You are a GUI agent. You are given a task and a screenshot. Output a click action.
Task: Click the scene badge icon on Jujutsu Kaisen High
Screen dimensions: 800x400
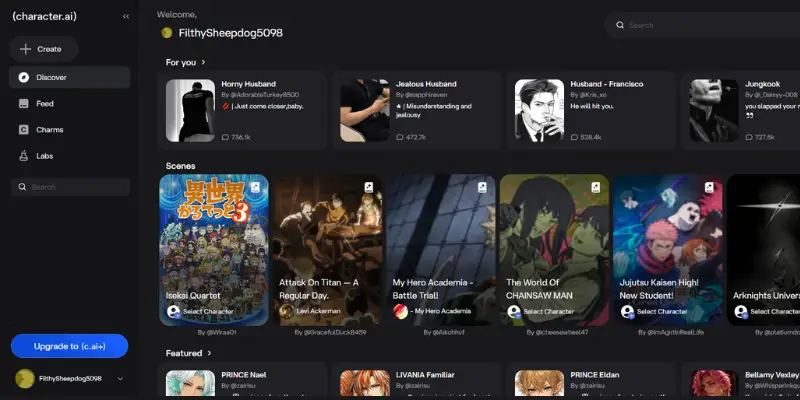[x=709, y=188]
